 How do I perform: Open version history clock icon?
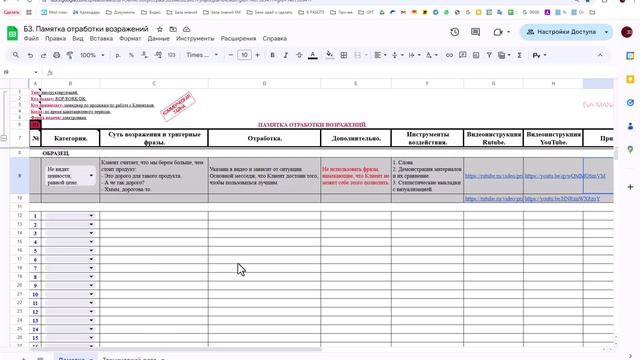point(455,32)
